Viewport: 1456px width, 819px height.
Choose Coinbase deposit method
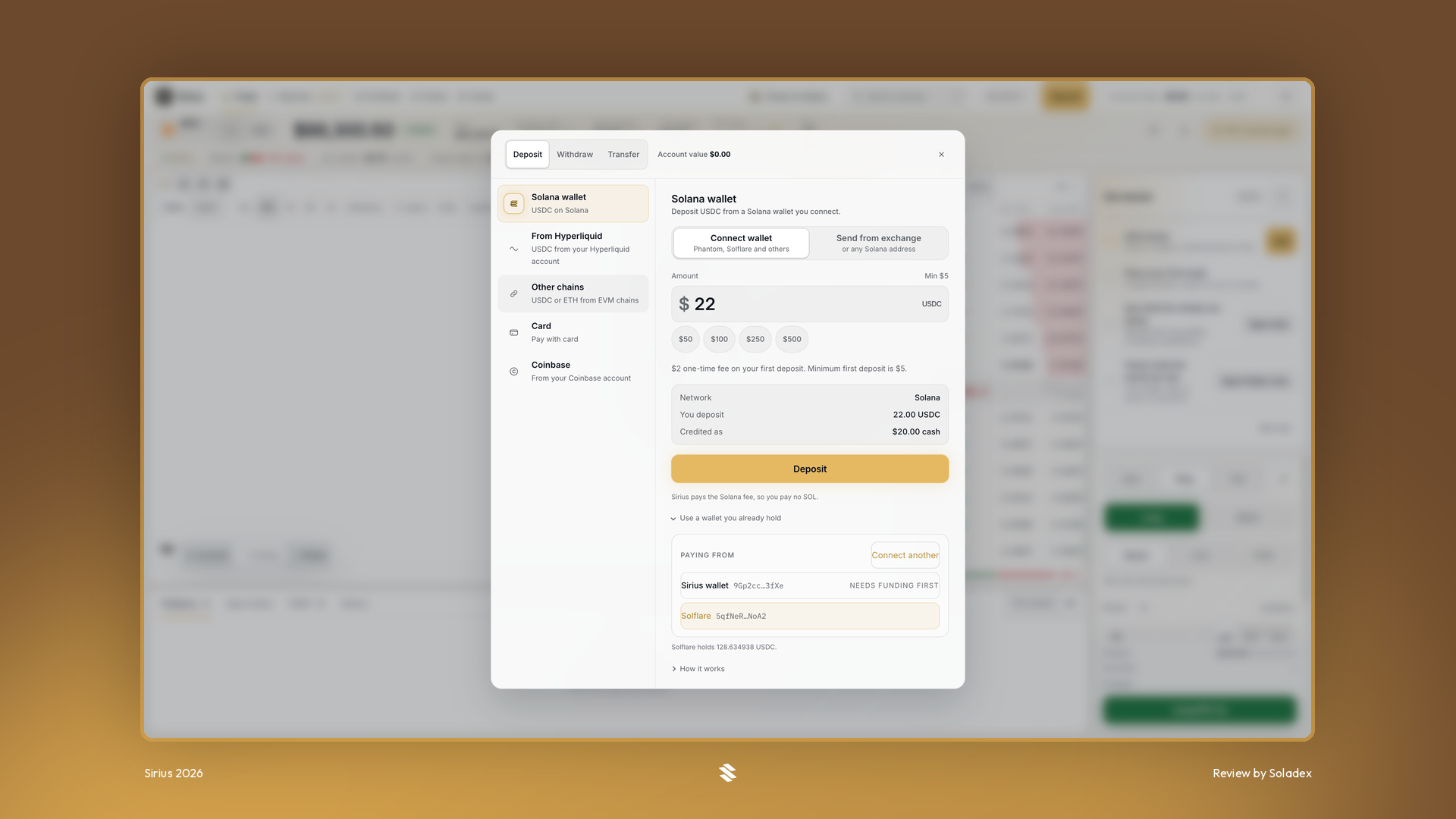(573, 372)
